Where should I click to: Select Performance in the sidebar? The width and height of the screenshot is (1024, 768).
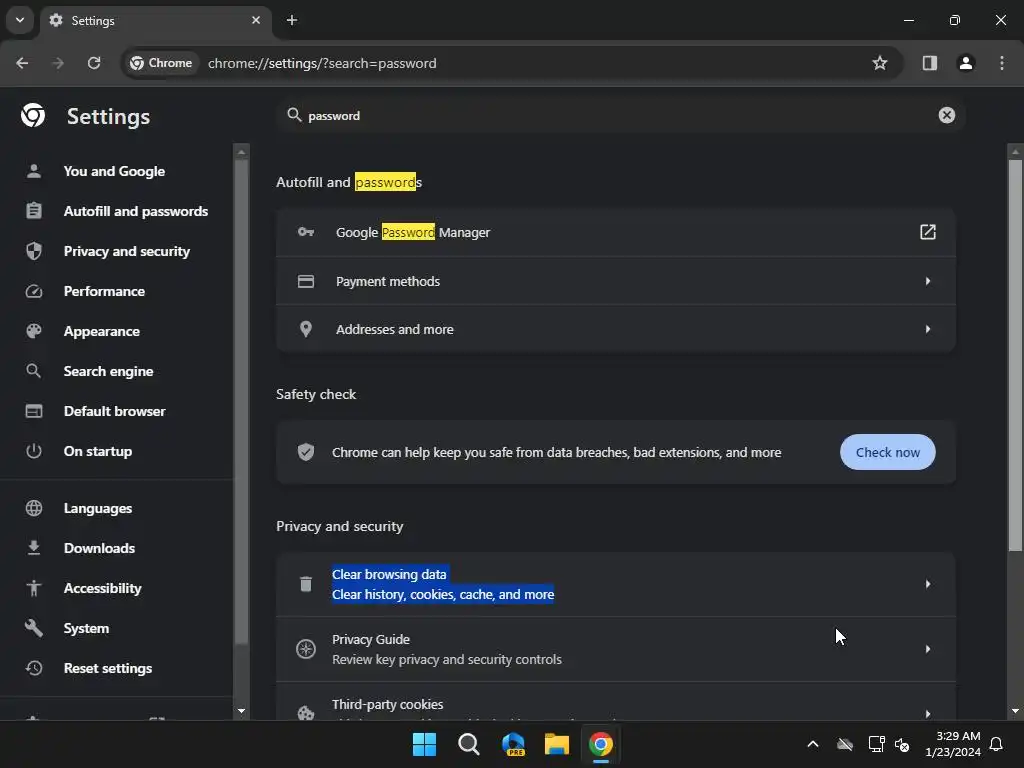(104, 291)
